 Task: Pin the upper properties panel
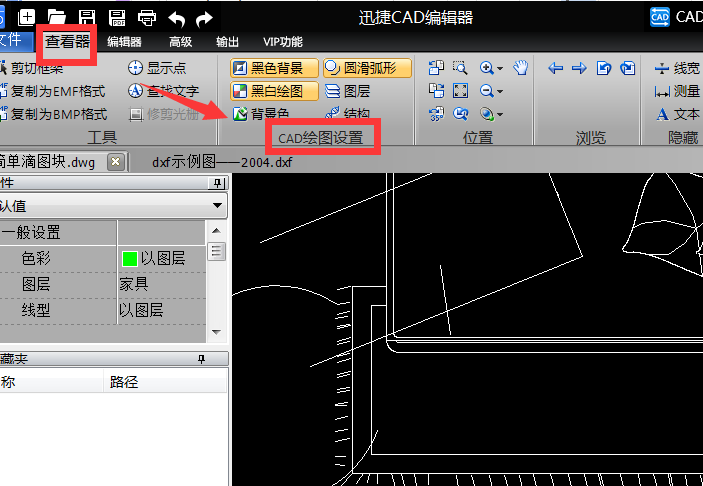point(217,183)
